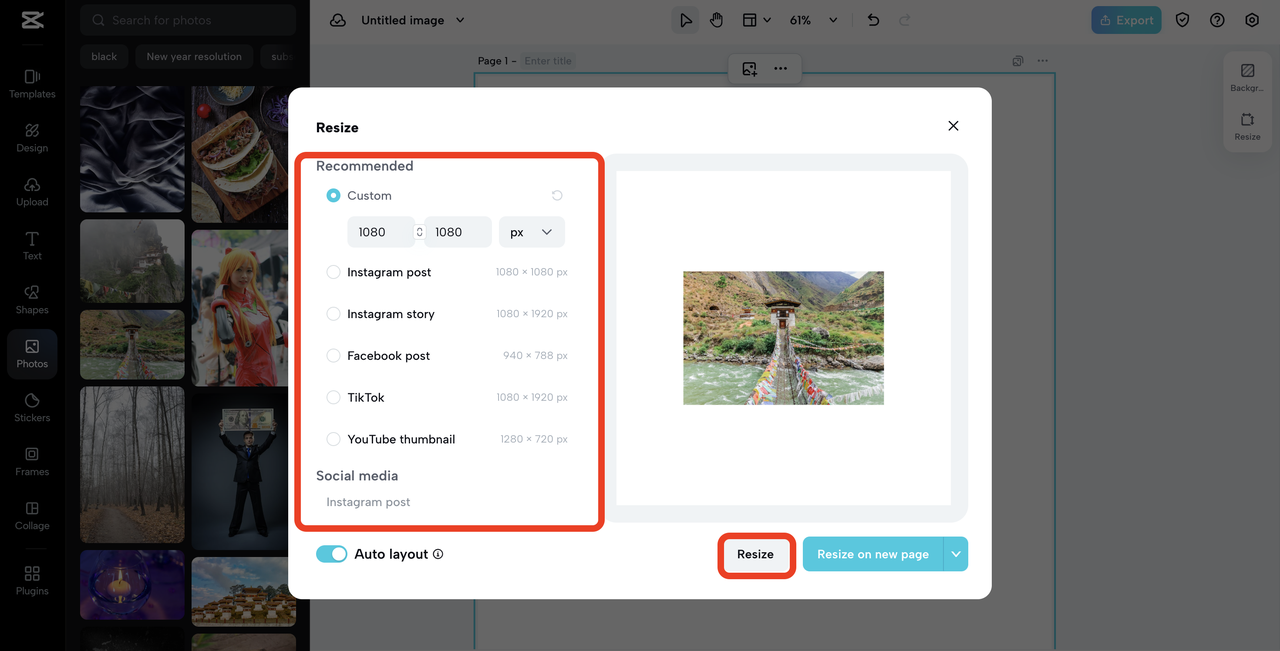Viewport: 1280px width, 651px height.
Task: Open the Shapes panel
Action: [32, 300]
